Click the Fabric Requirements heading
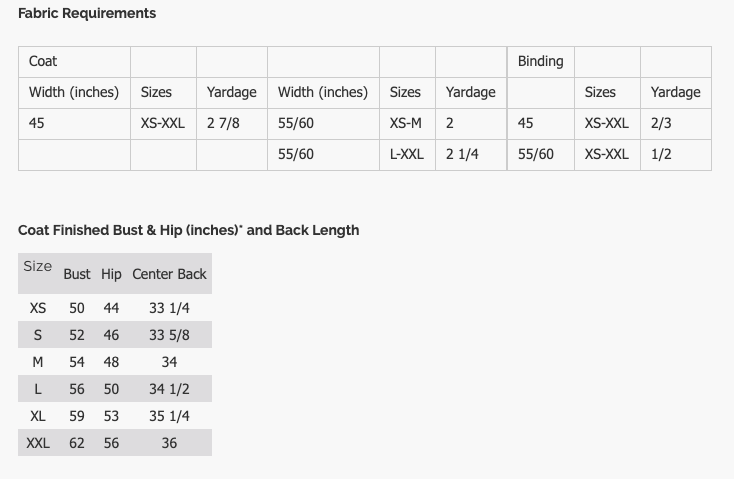The image size is (734, 479). pos(87,13)
